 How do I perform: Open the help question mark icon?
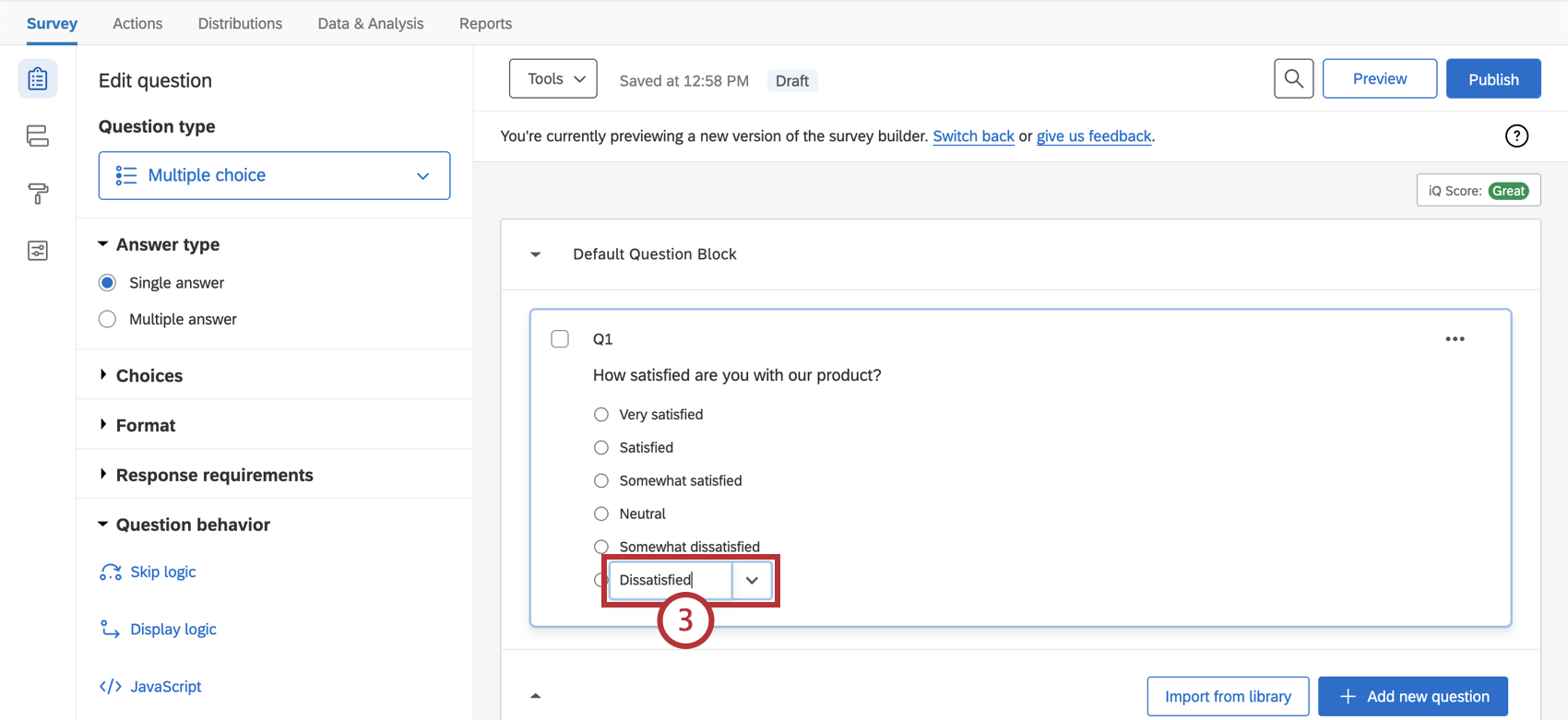[1516, 136]
